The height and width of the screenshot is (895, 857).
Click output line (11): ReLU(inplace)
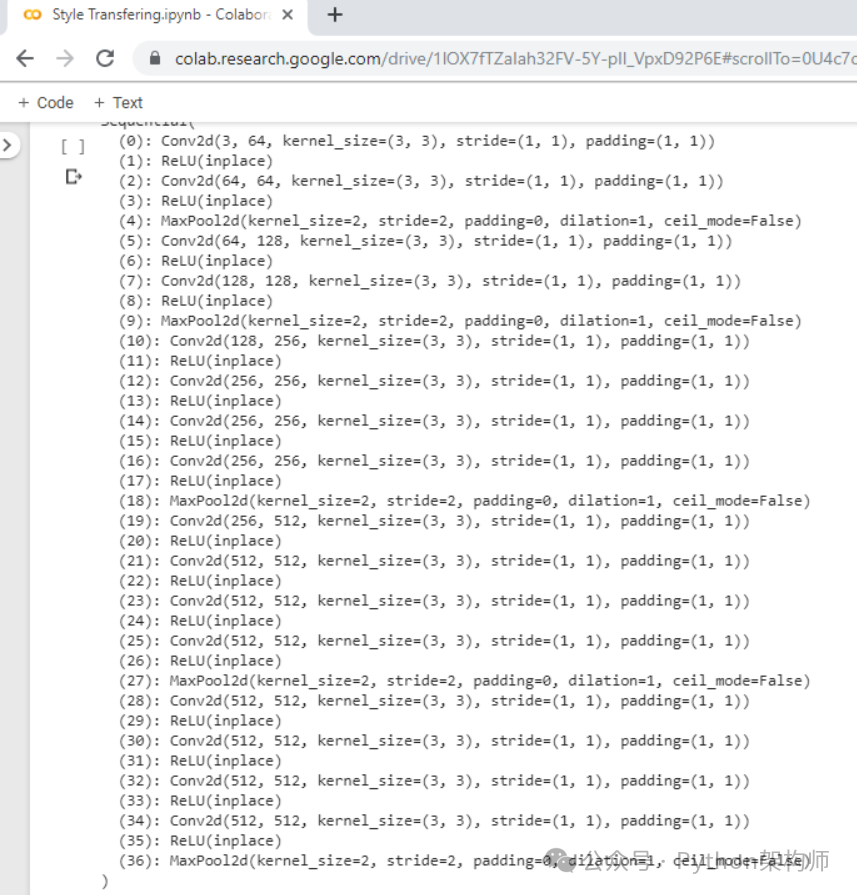pyautogui.click(x=200, y=361)
